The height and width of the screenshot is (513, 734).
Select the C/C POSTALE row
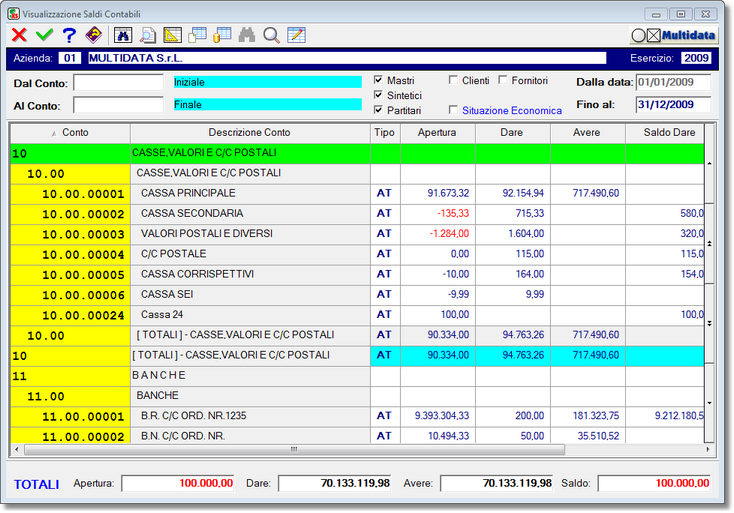click(357, 254)
